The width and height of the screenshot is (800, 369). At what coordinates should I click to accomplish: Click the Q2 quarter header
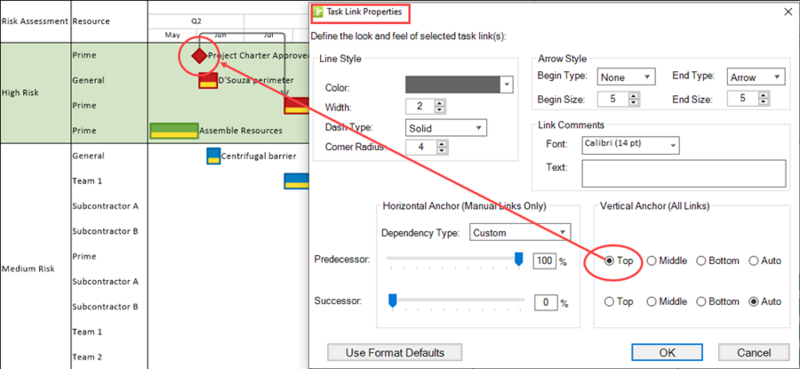click(196, 21)
